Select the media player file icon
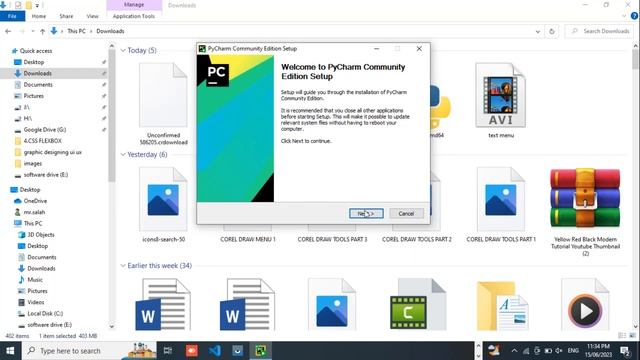 point(585,304)
